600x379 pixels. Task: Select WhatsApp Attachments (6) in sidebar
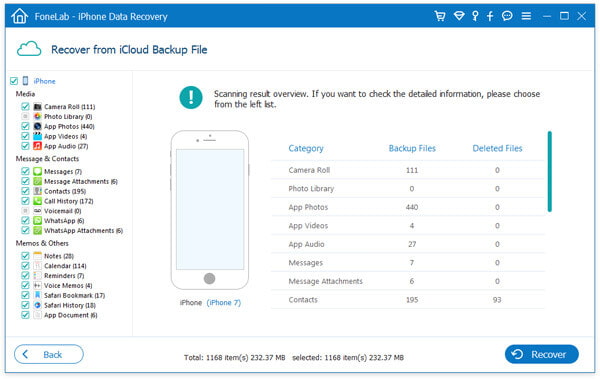pyautogui.click(x=83, y=231)
